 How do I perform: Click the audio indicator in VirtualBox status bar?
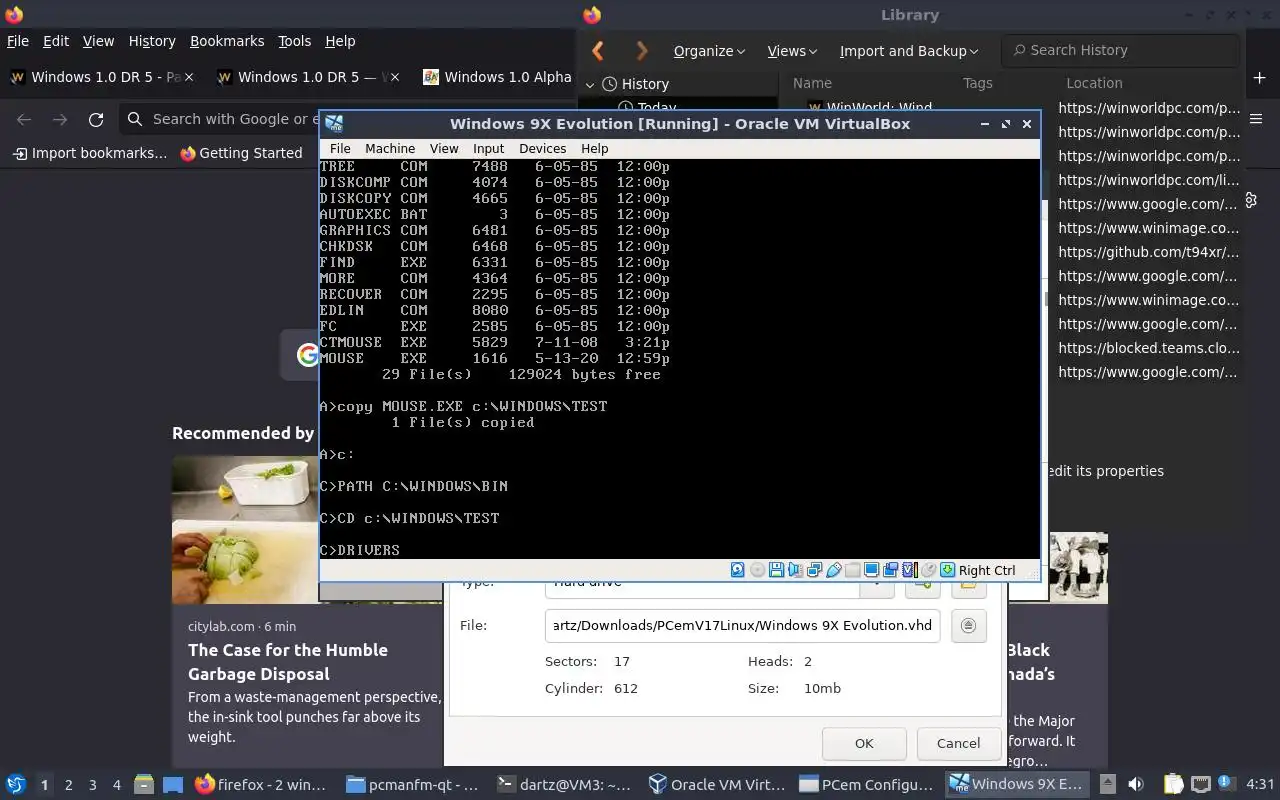[795, 570]
